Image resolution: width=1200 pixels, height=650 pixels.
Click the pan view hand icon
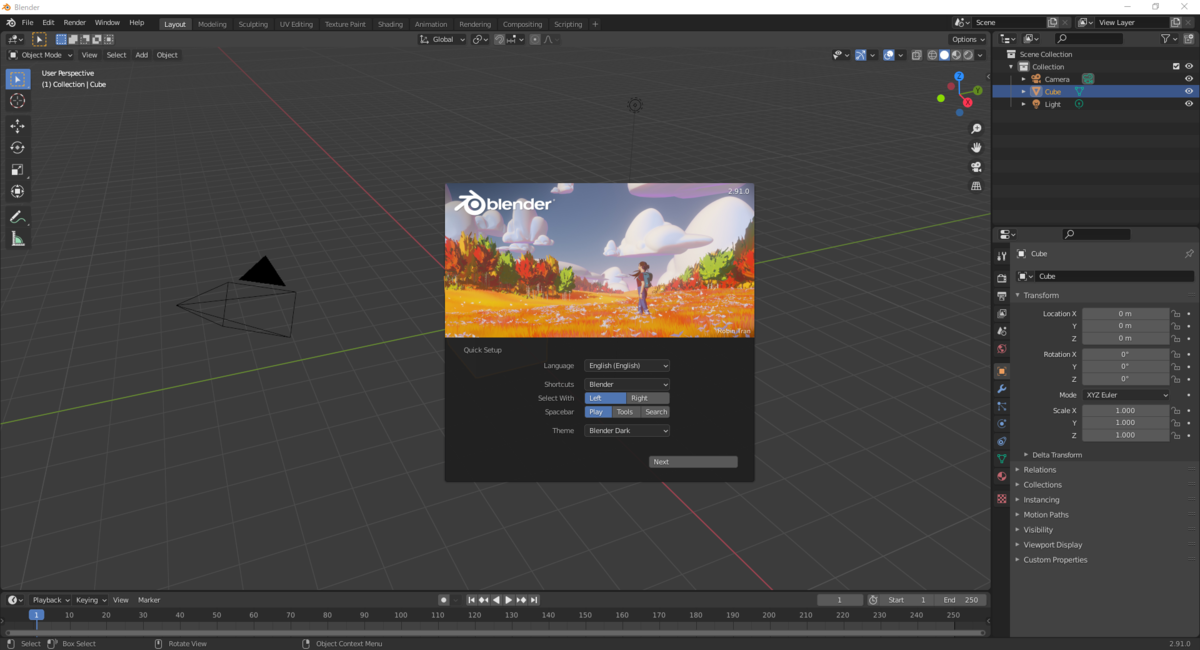tap(977, 148)
